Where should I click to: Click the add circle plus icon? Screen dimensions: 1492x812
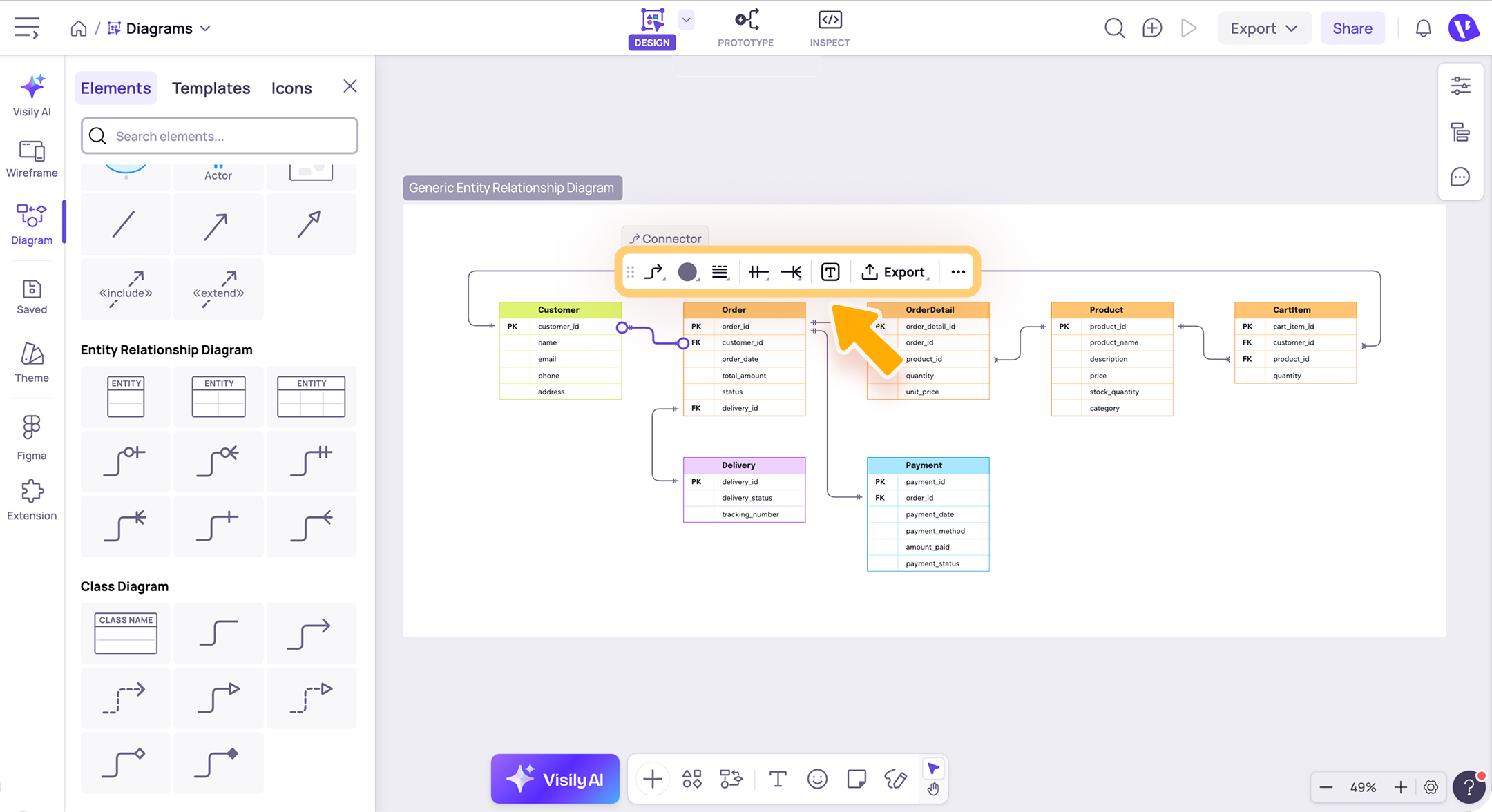click(1152, 28)
